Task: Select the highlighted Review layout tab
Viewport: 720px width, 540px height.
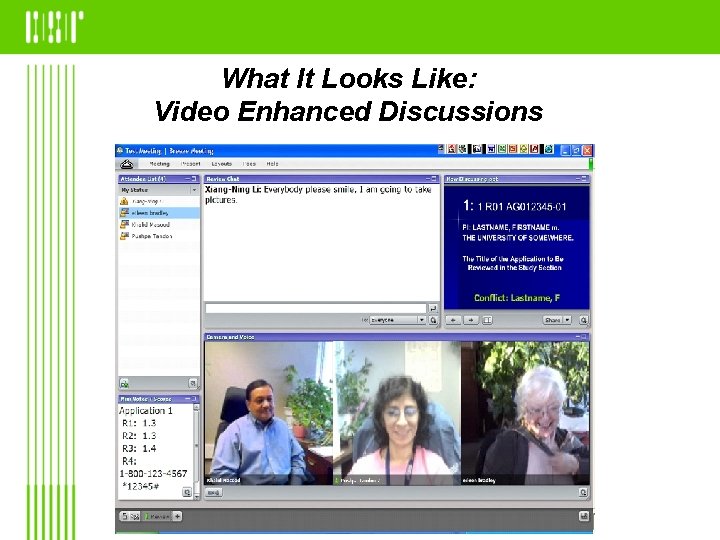Action: pos(157,516)
